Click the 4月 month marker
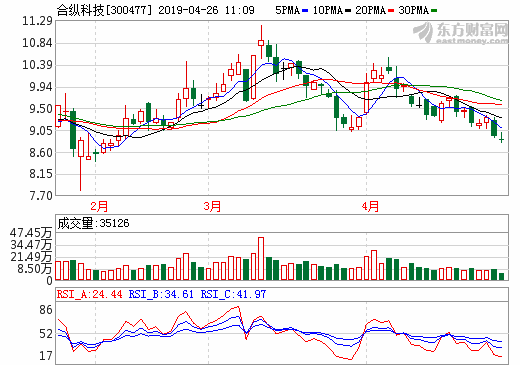Screen dimensions: 520x365 [370, 206]
